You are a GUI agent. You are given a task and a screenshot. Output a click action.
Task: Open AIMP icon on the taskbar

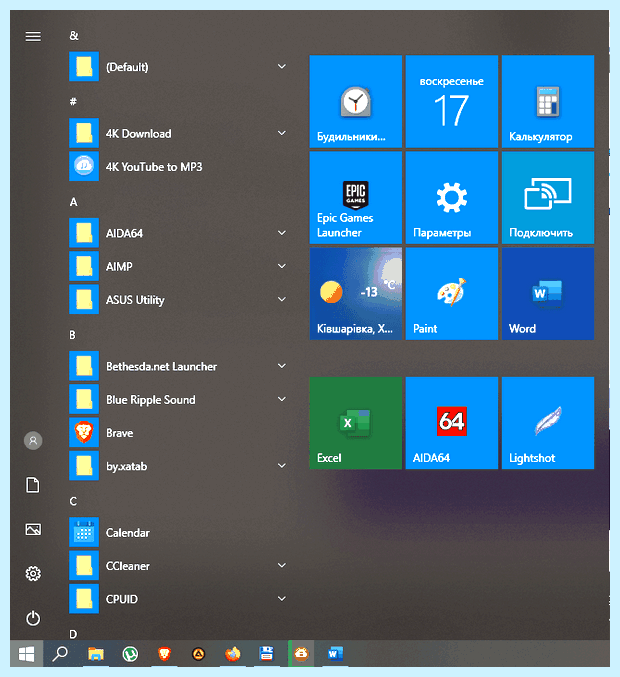[198, 655]
